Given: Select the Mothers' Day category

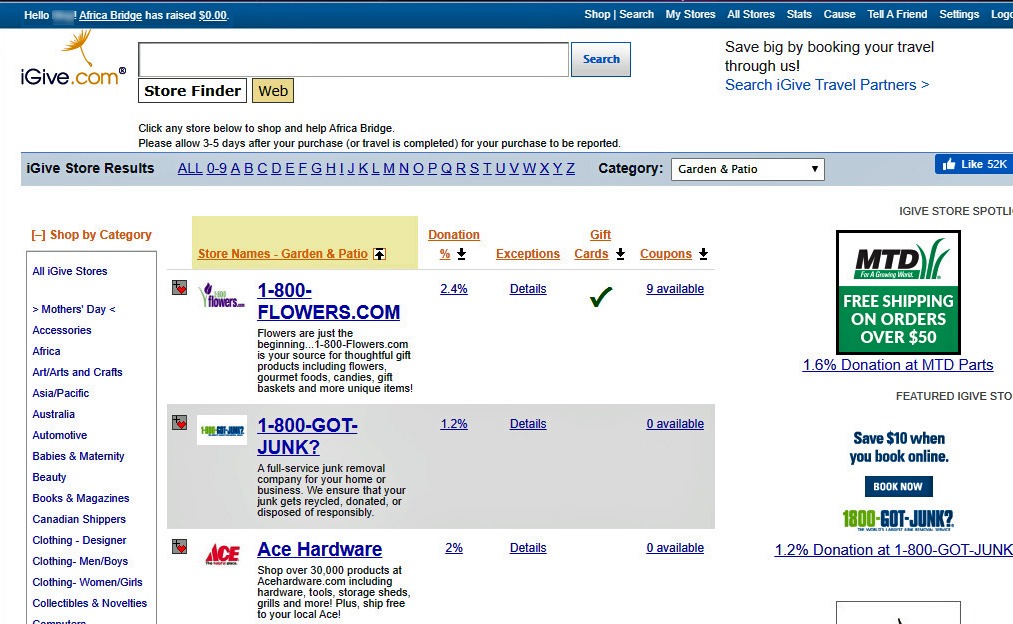Looking at the screenshot, I should (x=74, y=309).
